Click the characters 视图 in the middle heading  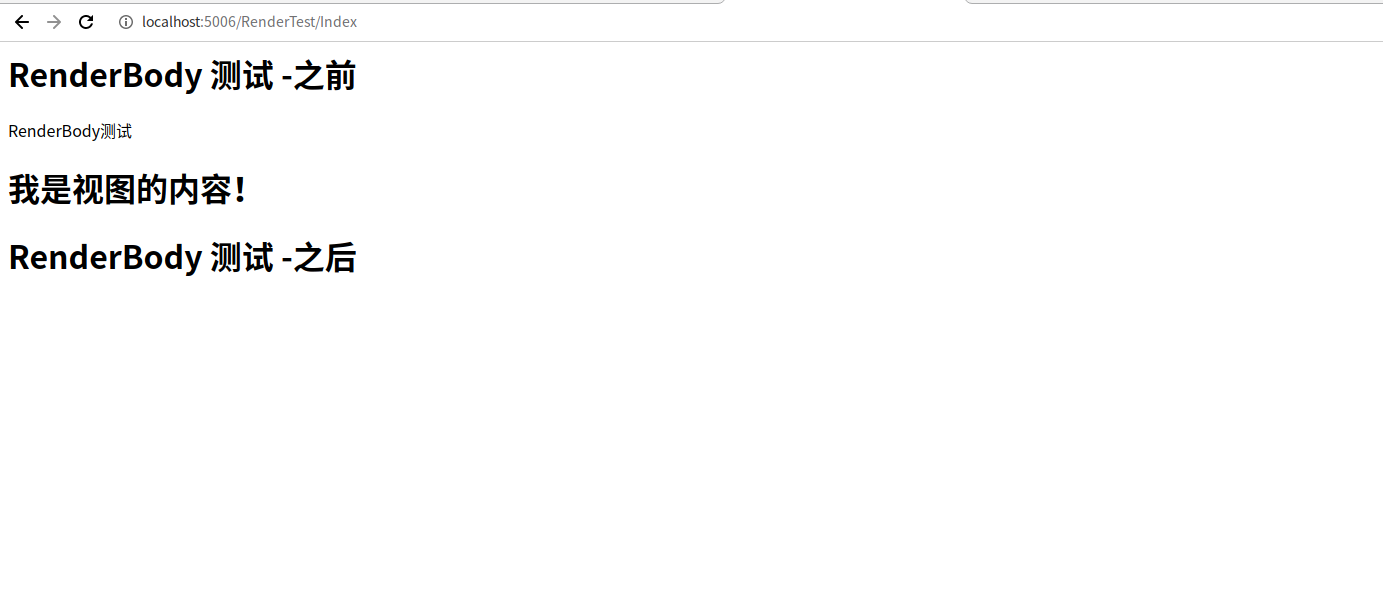(103, 190)
